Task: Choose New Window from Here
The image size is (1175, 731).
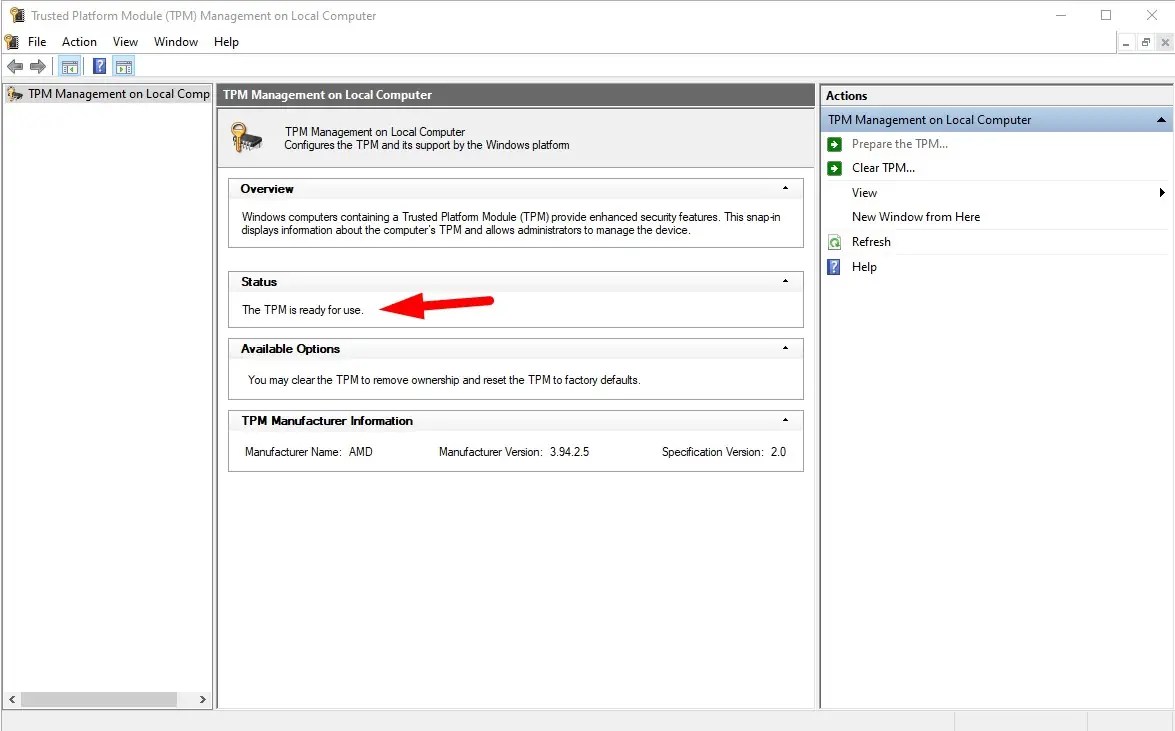Action: click(x=916, y=217)
